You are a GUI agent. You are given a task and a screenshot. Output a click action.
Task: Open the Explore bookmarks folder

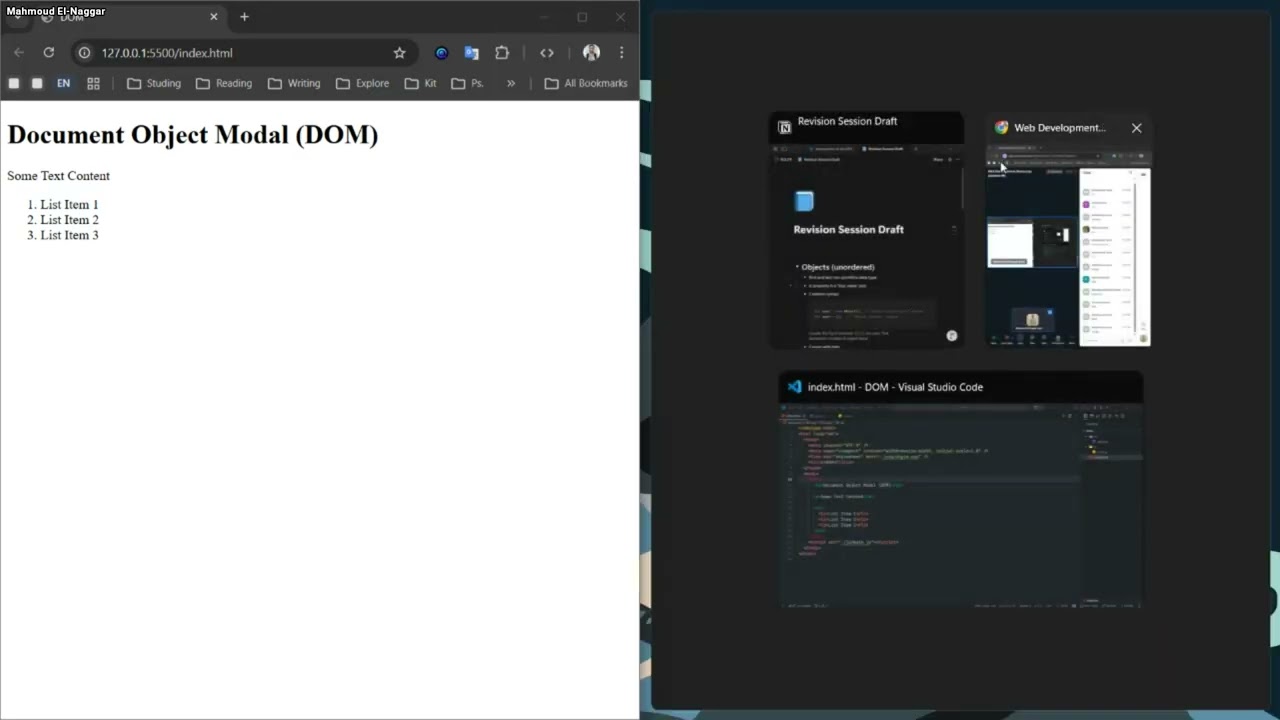(x=362, y=83)
